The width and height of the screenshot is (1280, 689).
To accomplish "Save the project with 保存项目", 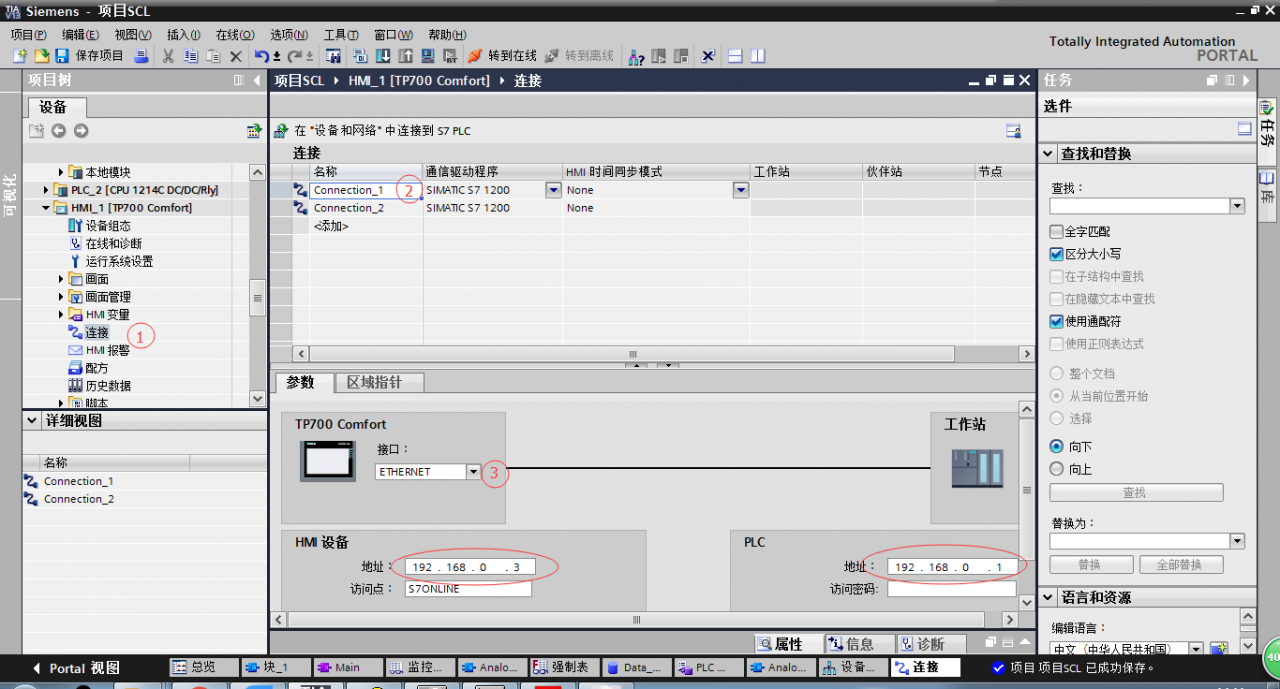I will coord(90,56).
